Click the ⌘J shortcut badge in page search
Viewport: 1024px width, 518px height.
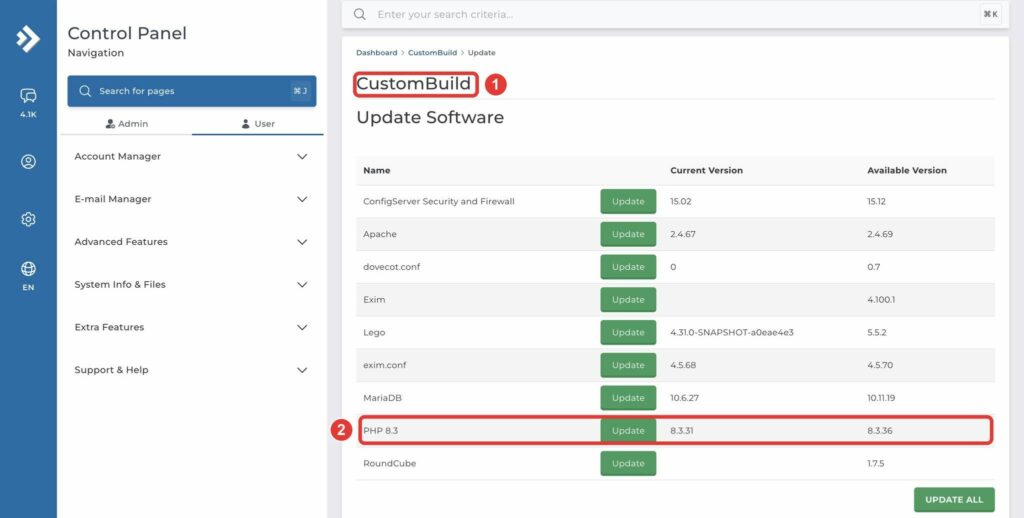tap(300, 91)
